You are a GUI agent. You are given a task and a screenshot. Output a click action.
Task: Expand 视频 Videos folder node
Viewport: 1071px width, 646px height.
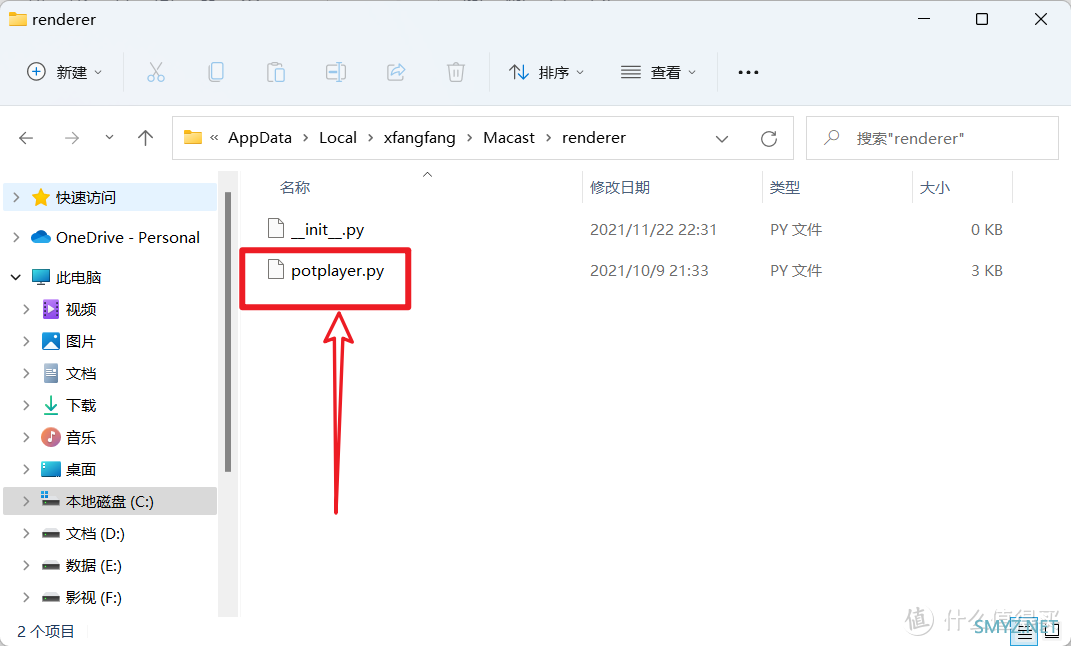tap(26, 309)
